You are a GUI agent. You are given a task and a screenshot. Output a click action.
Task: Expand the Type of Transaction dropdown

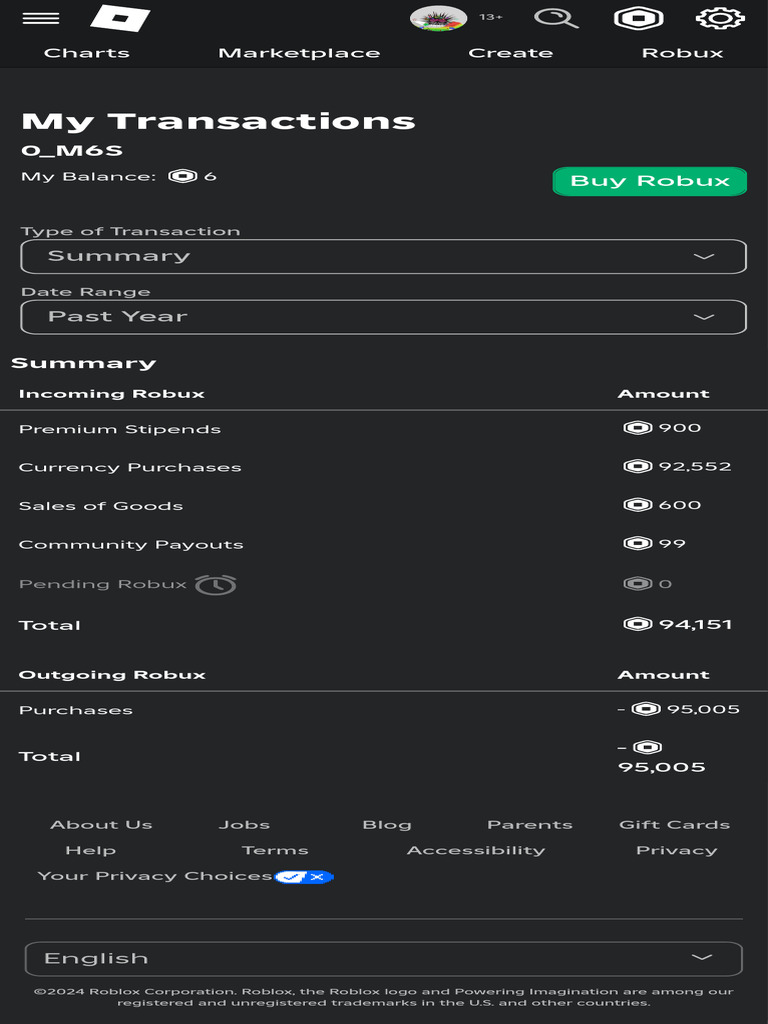click(x=383, y=257)
